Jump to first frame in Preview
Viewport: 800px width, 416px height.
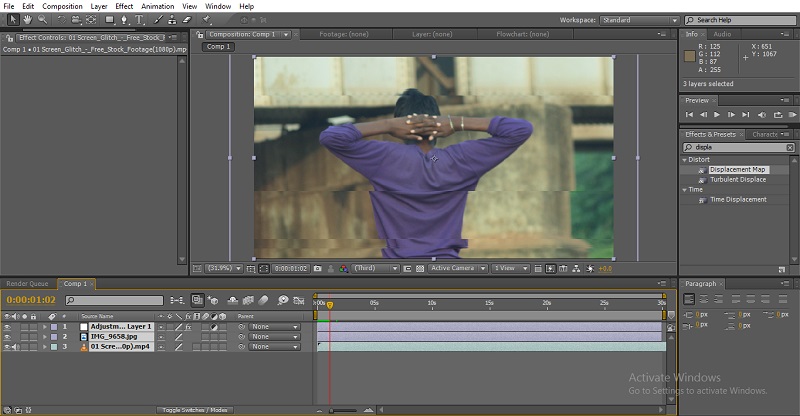[x=689, y=115]
